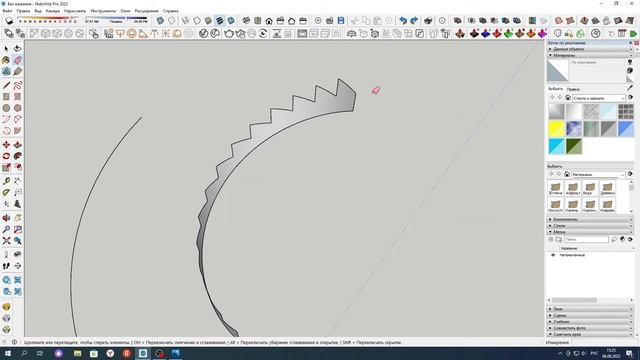The width and height of the screenshot is (640, 360).
Task: Open the Расширения menu
Action: (147, 11)
